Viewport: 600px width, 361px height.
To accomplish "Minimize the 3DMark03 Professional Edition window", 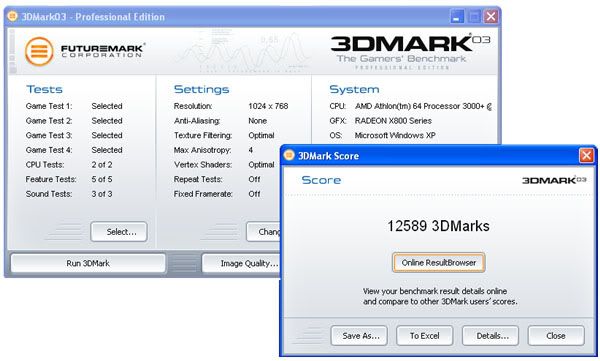I will 457,16.
